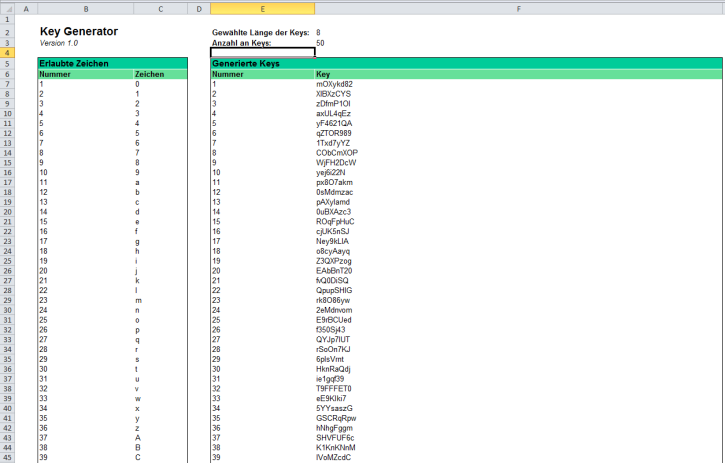The image size is (725, 463).
Task: Select the key Z3QXPzog
Action: click(333, 261)
